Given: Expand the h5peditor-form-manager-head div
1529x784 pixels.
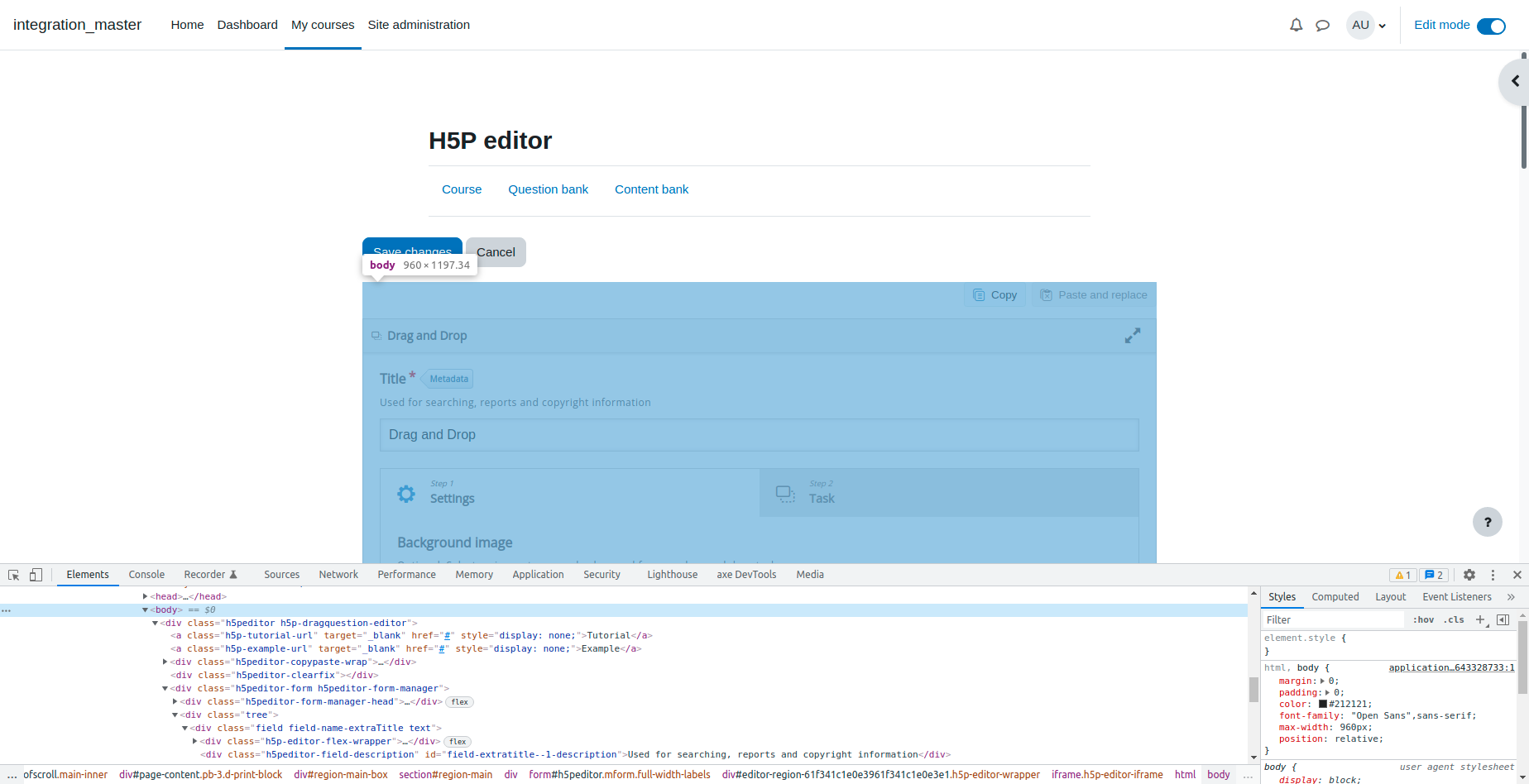Looking at the screenshot, I should [x=175, y=701].
